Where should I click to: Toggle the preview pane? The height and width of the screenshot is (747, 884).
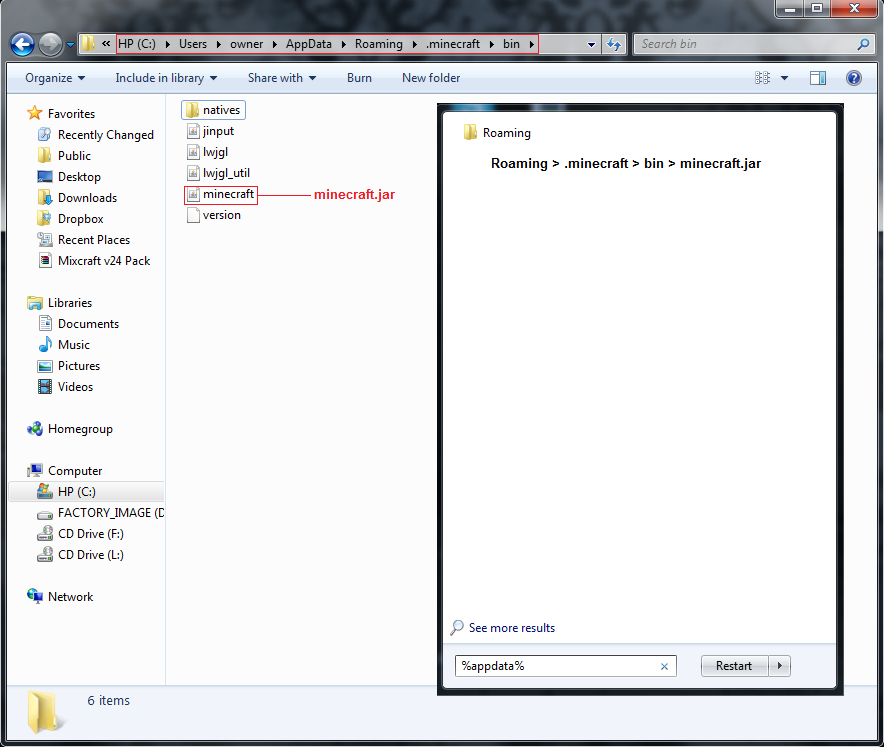[816, 77]
